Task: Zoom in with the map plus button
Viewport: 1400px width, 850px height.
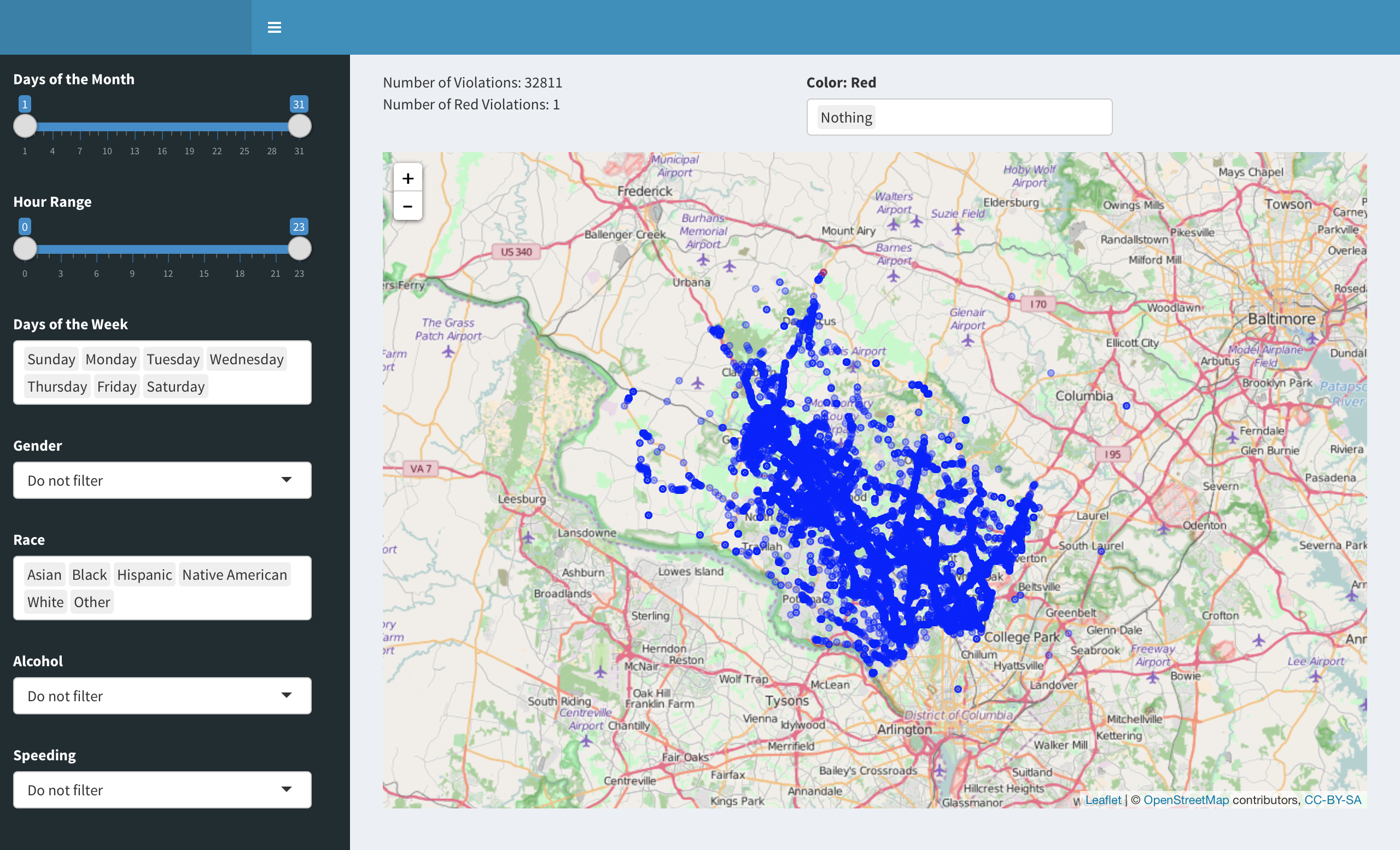Action: [x=407, y=178]
